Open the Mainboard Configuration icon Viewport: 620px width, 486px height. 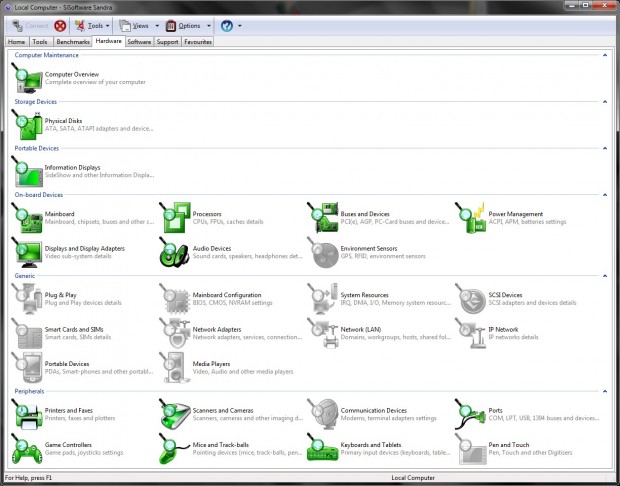coord(175,299)
